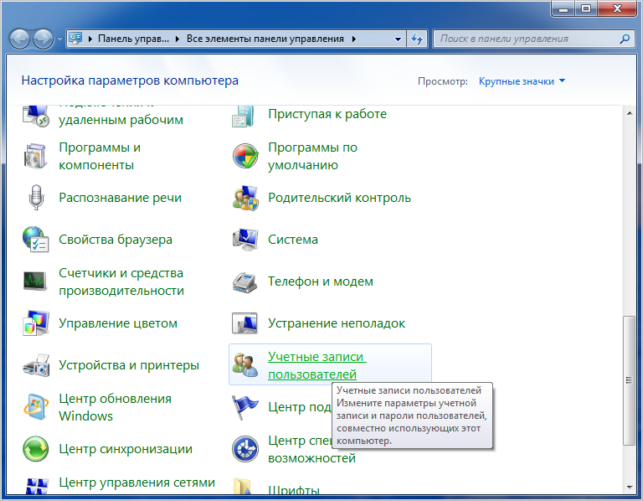Click the refresh button next to address bar
Viewport: 643px width, 501px height.
click(417, 39)
